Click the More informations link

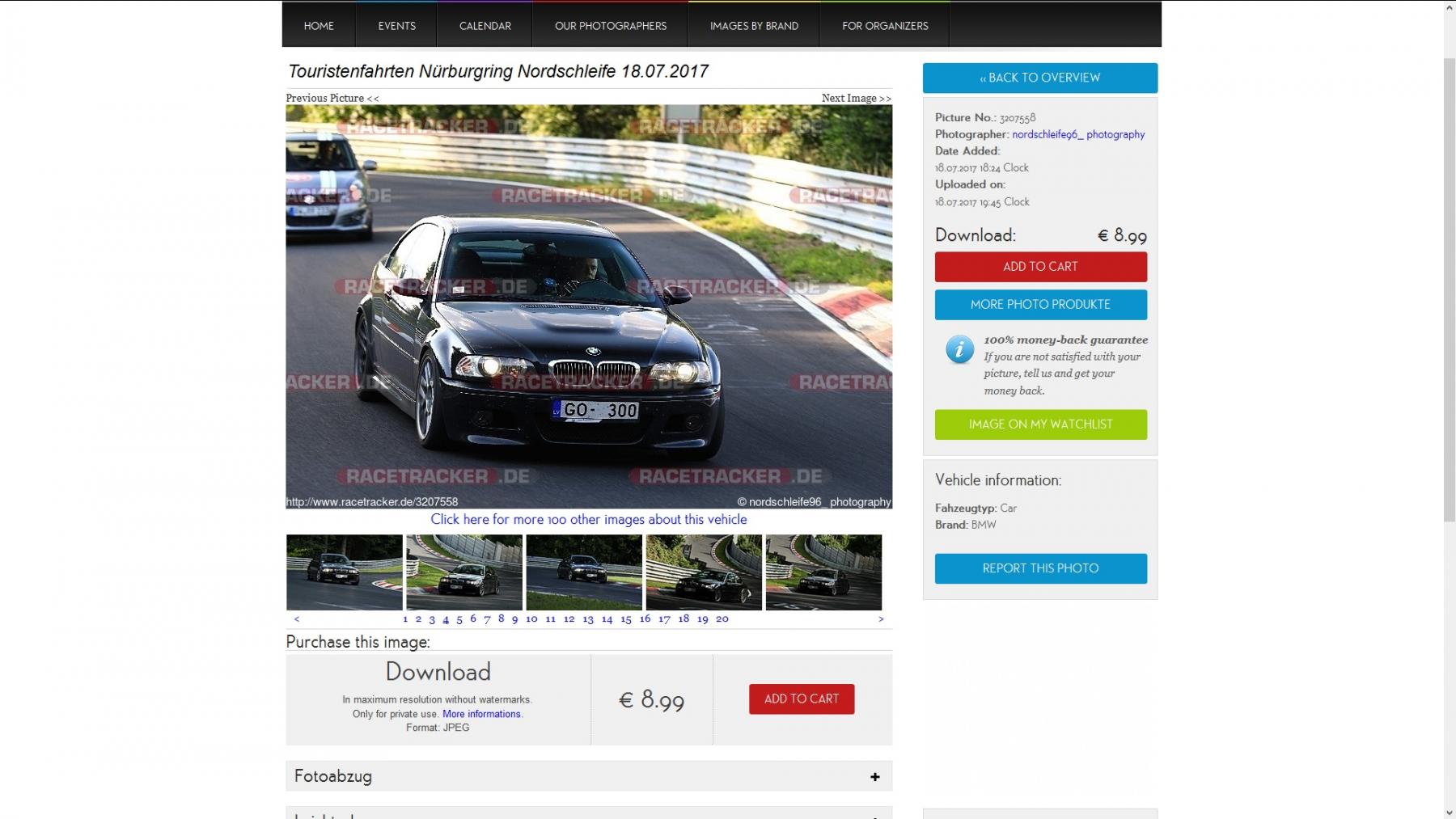point(482,714)
